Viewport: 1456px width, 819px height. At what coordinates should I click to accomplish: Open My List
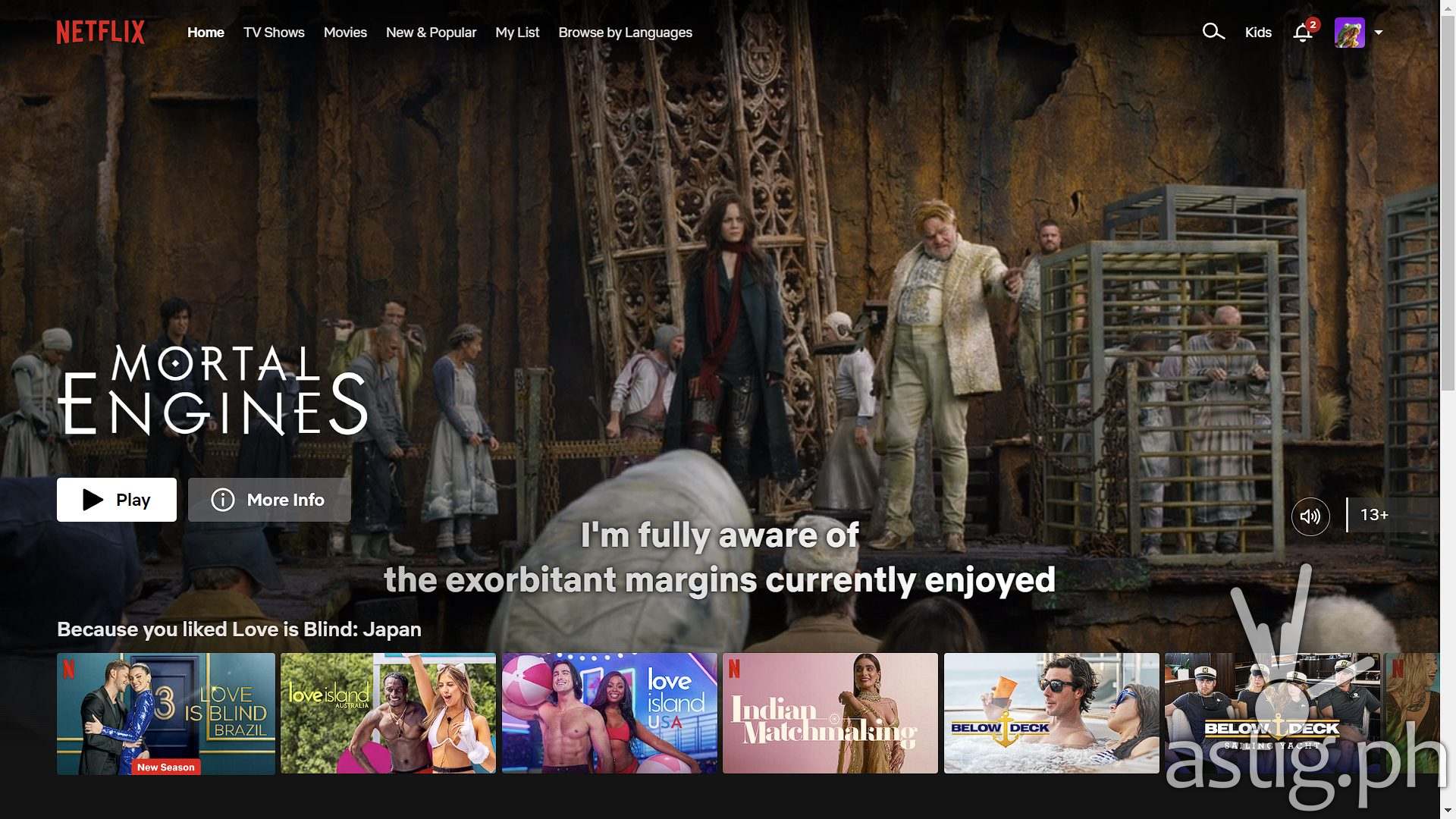click(517, 33)
